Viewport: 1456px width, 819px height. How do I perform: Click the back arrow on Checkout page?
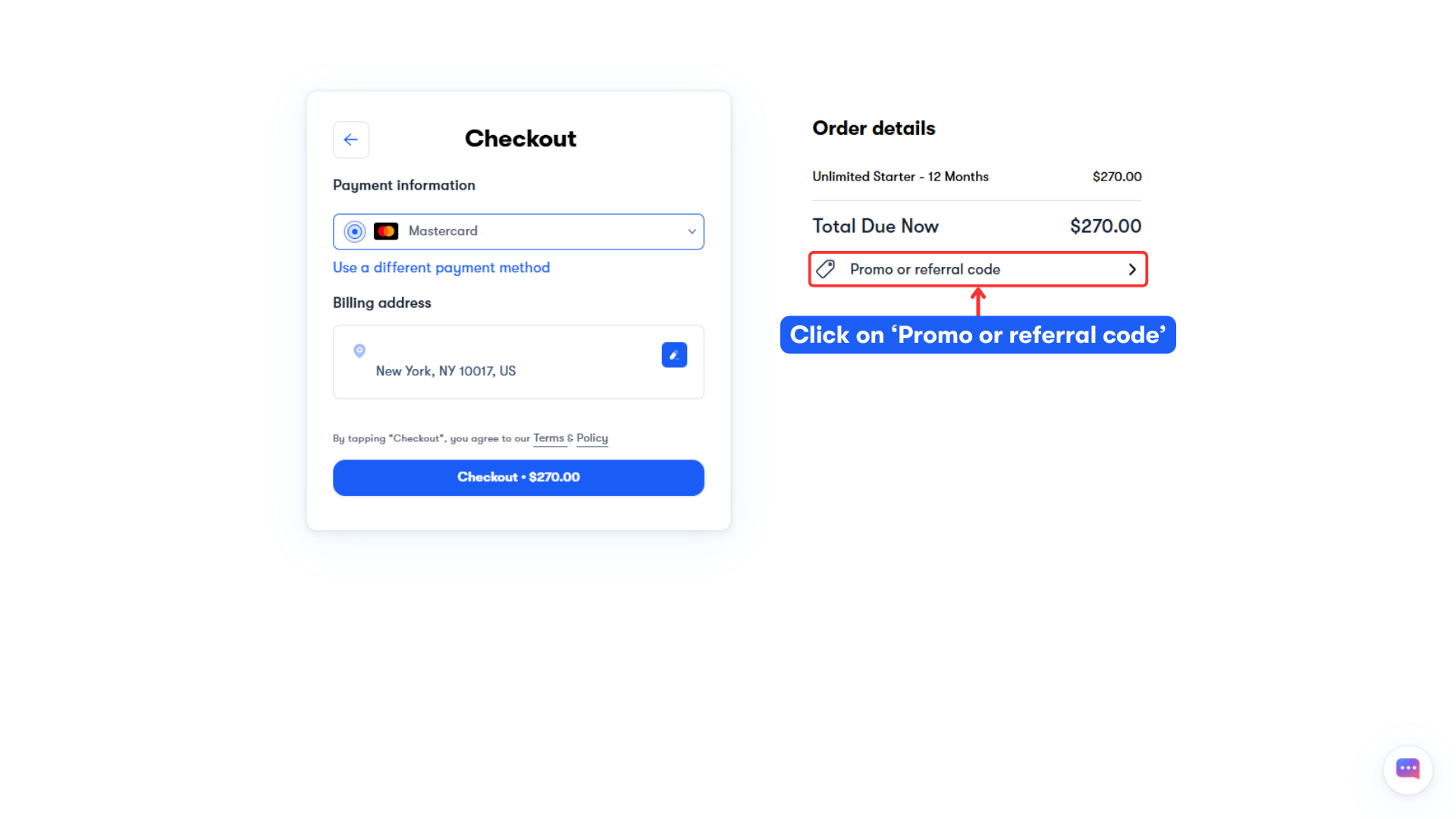(x=350, y=140)
